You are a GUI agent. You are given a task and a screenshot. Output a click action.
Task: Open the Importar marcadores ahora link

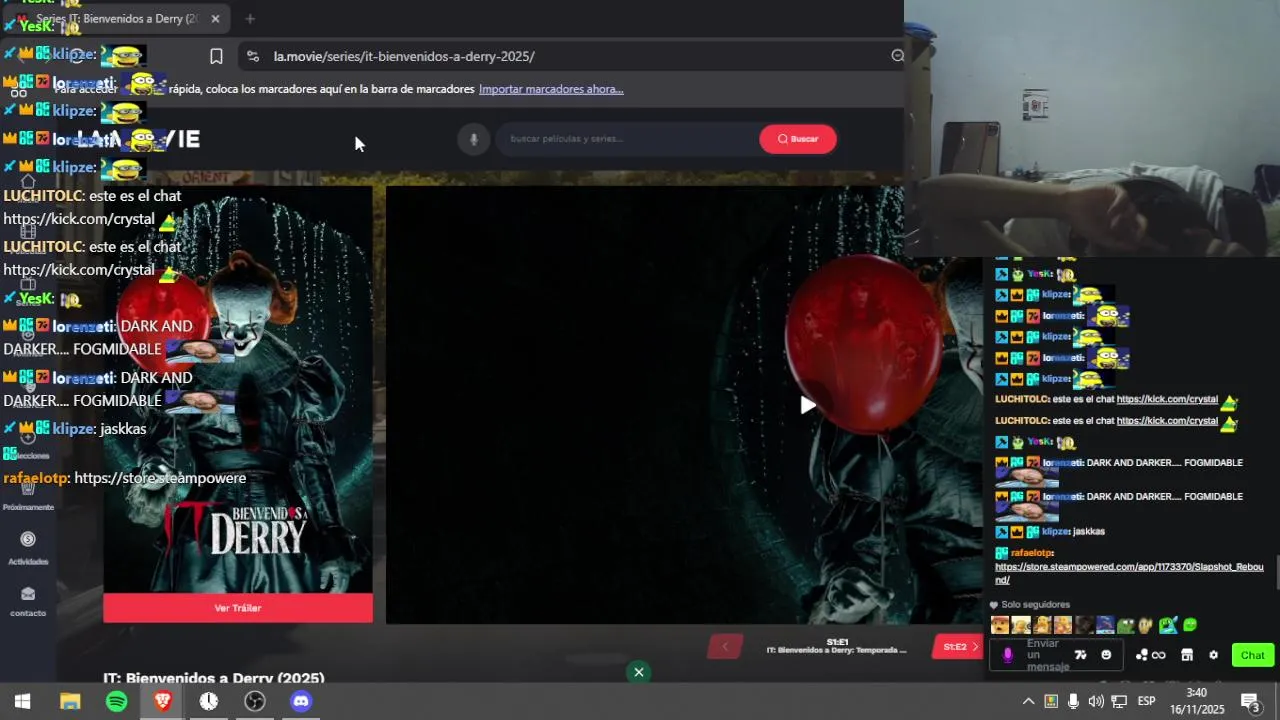pyautogui.click(x=551, y=89)
